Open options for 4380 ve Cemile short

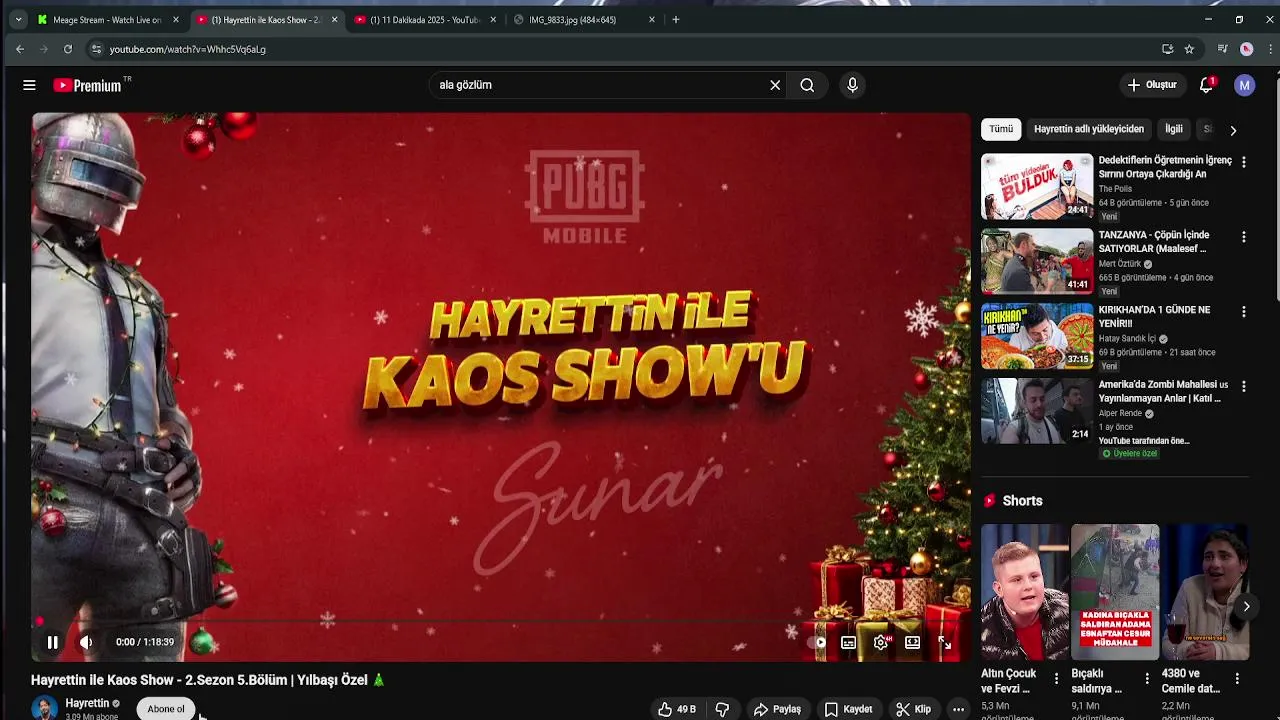click(x=1237, y=679)
